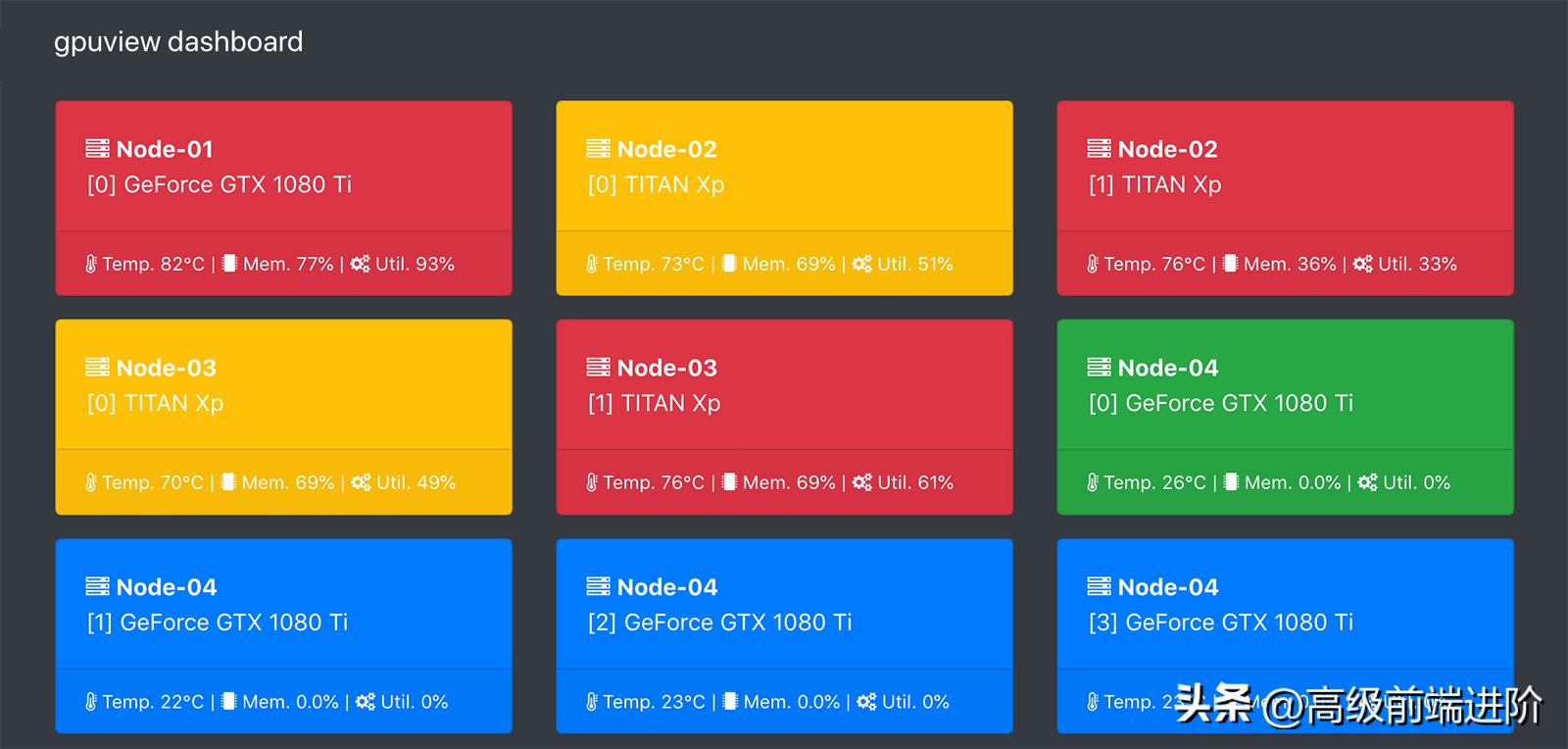Click the server icon beside Node-01
Image resolution: width=1568 pixels, height=749 pixels.
[x=98, y=149]
